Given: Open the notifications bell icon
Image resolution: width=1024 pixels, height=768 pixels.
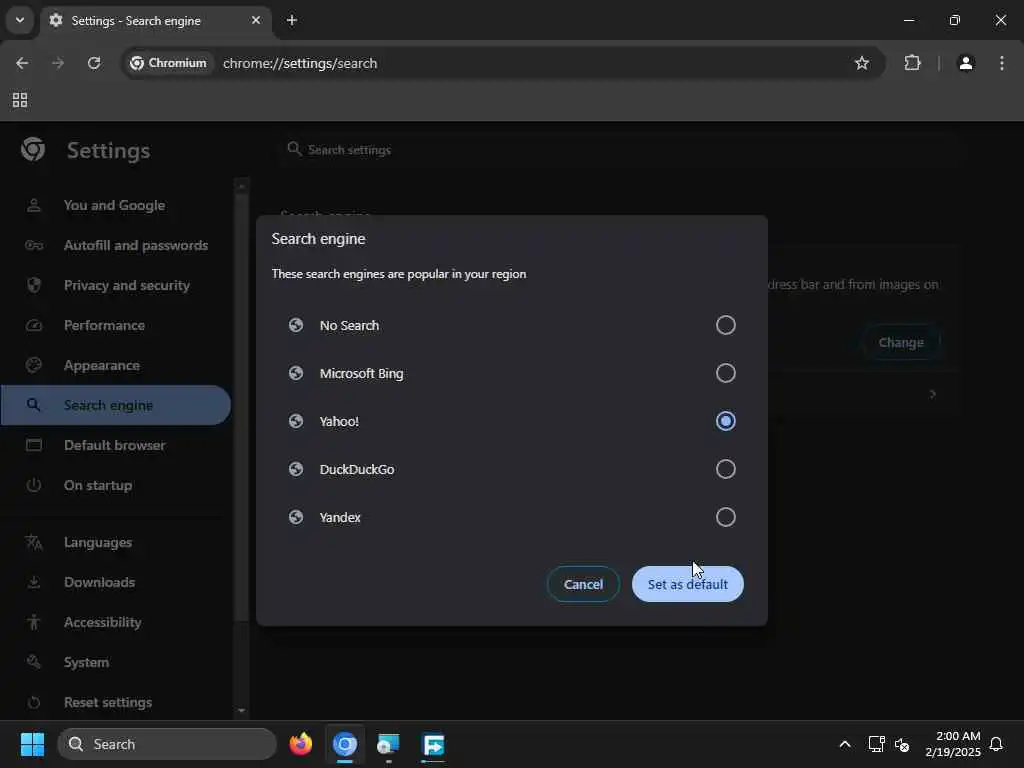Looking at the screenshot, I should point(996,744).
